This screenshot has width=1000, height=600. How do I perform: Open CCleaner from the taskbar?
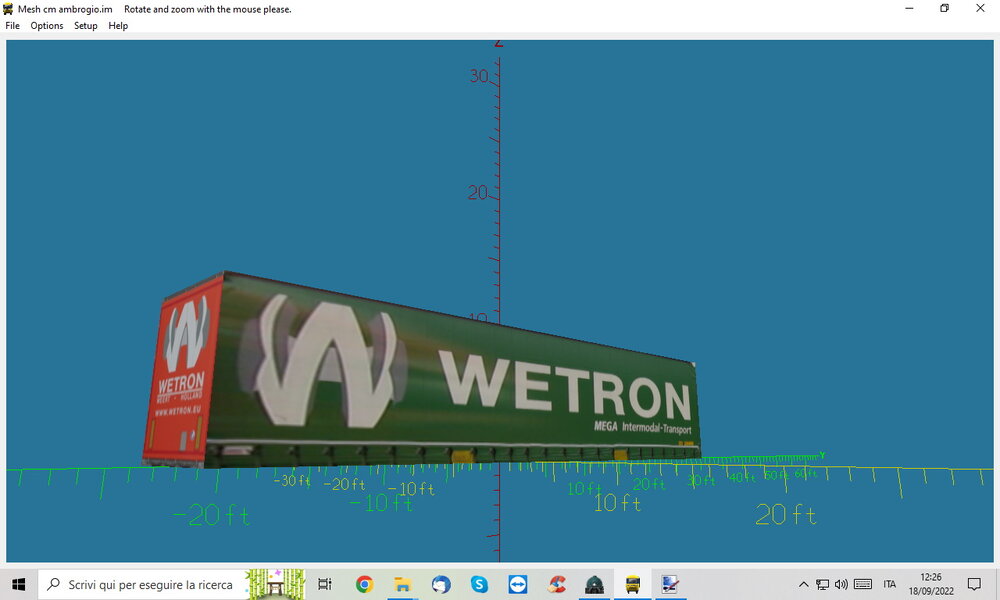556,584
